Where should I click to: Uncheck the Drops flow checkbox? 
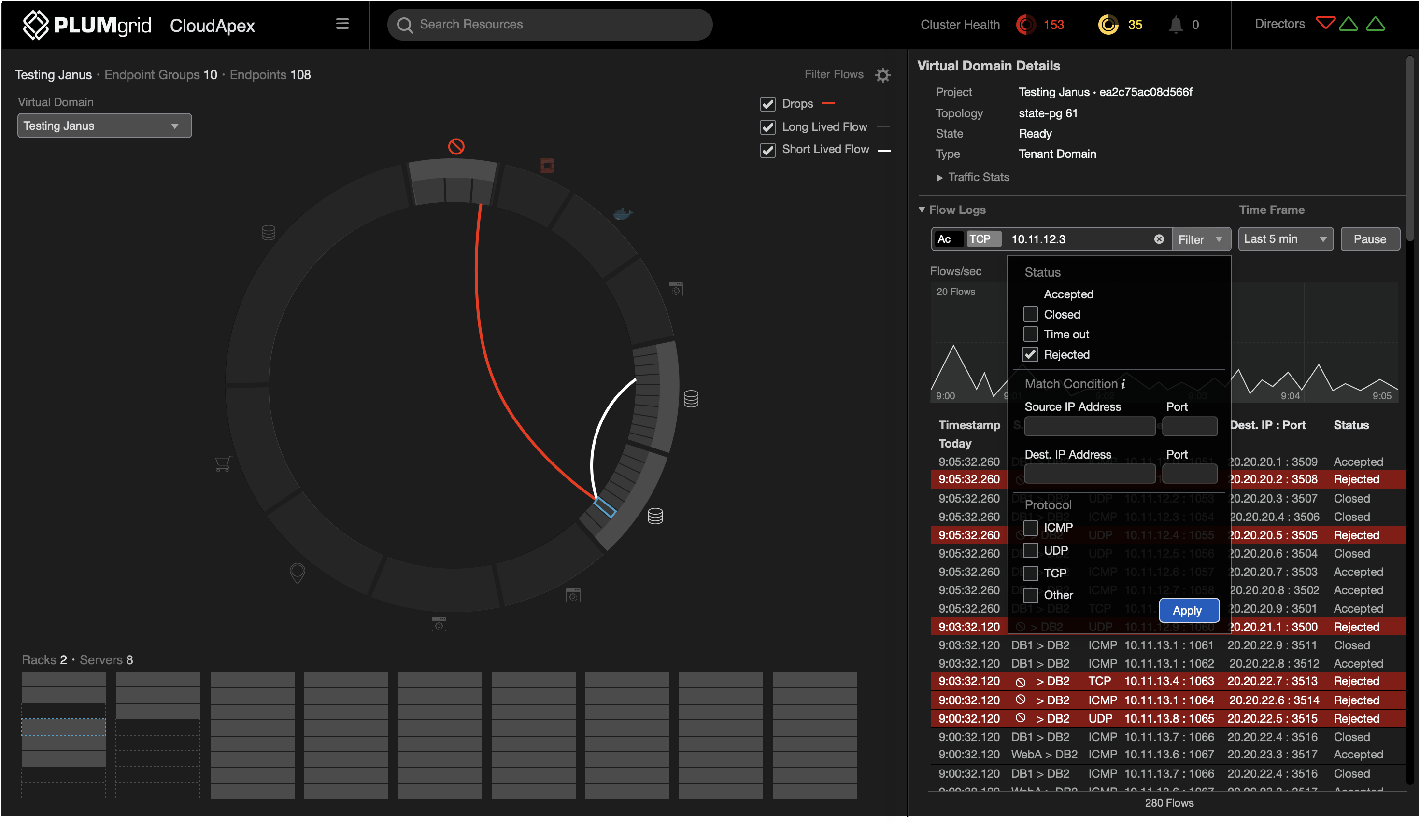pos(767,104)
